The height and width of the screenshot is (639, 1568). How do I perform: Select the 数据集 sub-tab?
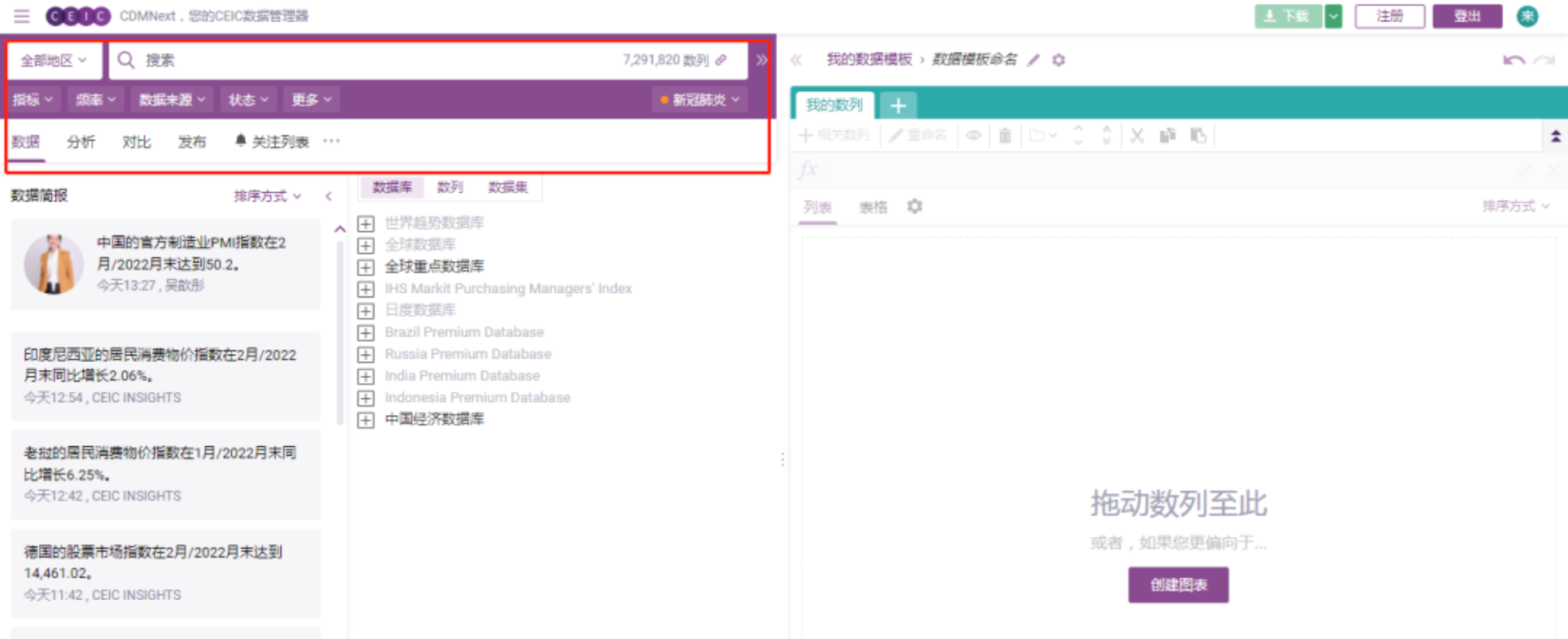tap(508, 187)
